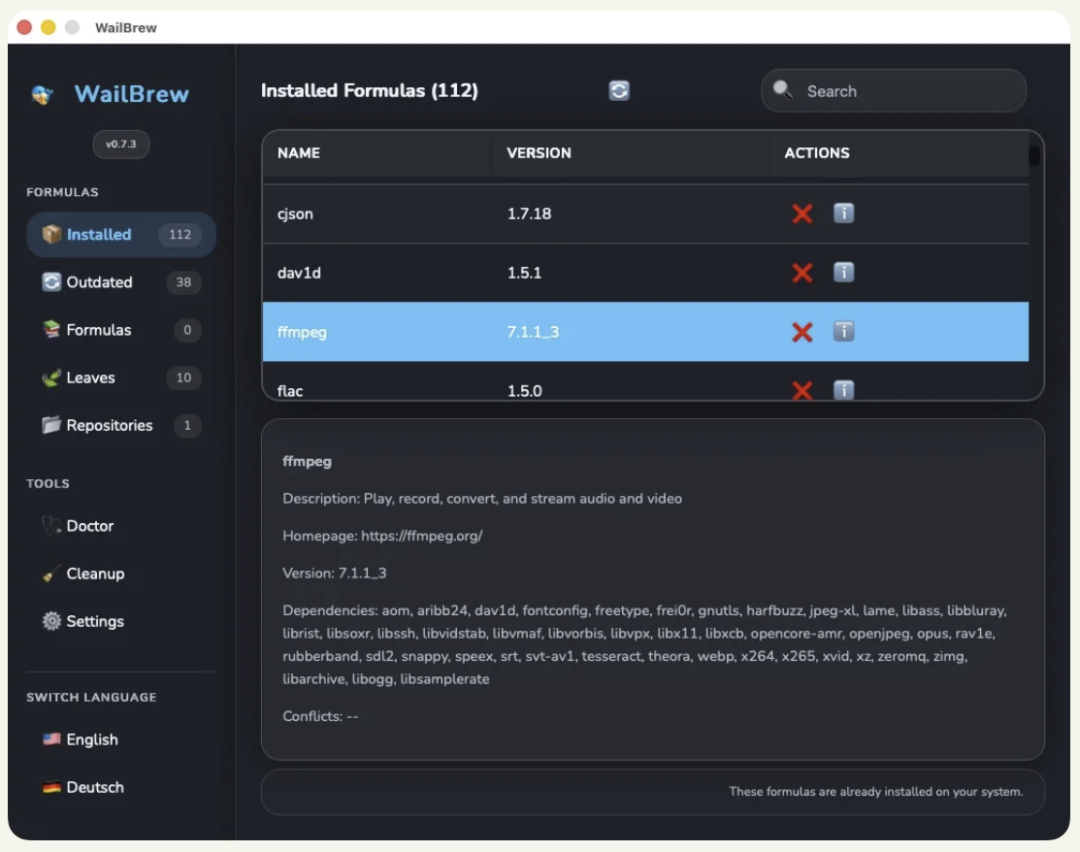Remove dav1d with its red X icon
1080x852 pixels.
[x=802, y=273]
